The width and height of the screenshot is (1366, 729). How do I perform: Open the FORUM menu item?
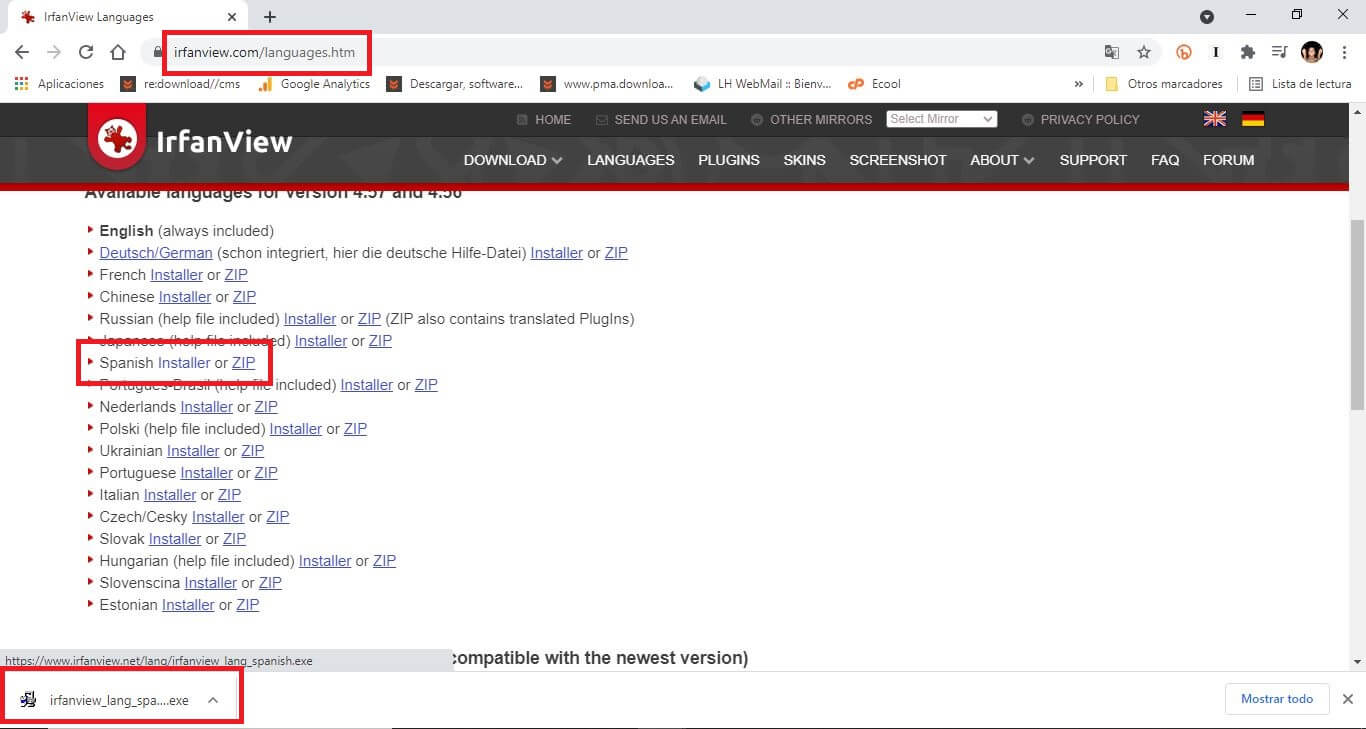[x=1229, y=160]
